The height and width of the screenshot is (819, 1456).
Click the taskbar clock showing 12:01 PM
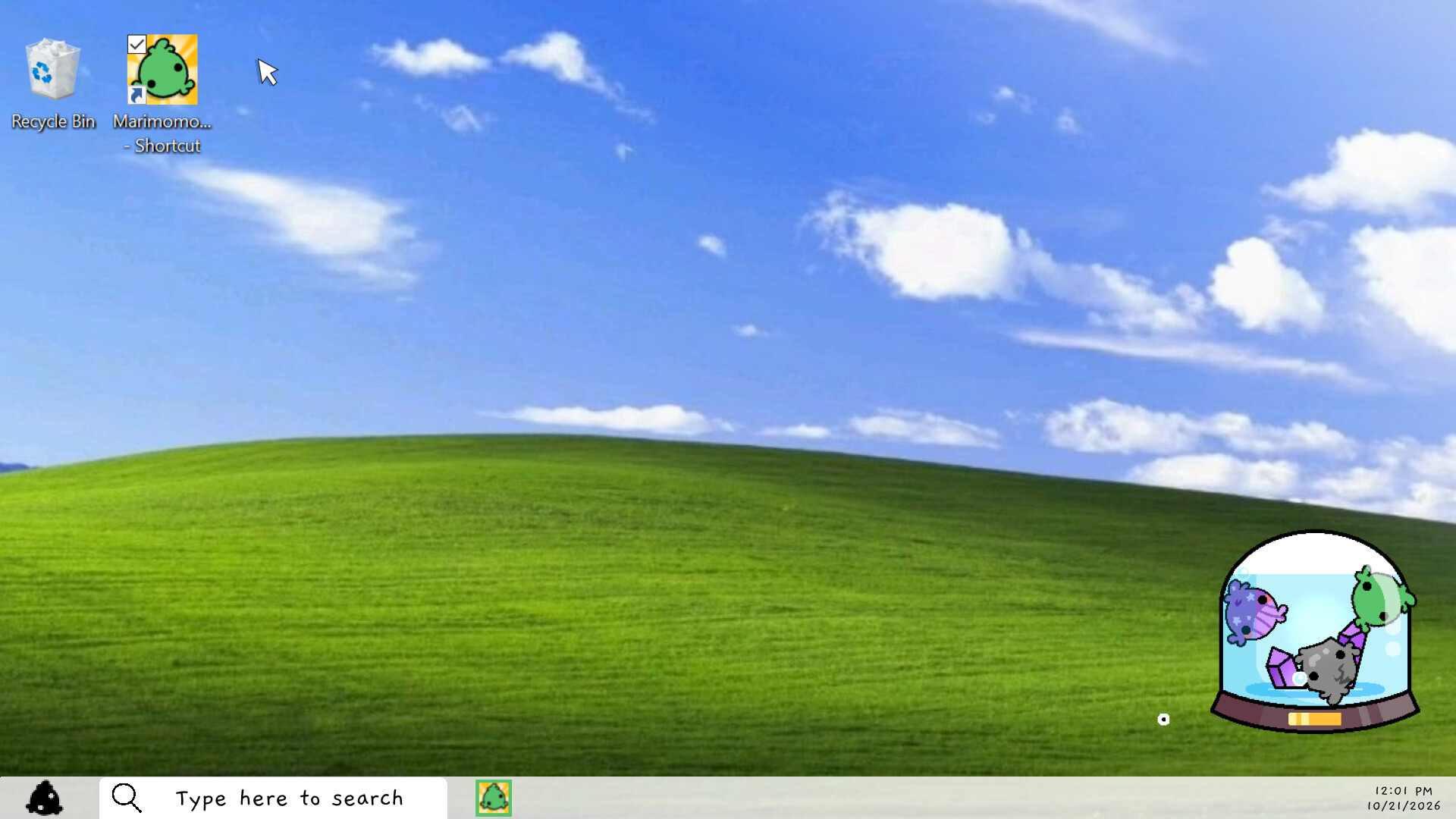[x=1403, y=791]
